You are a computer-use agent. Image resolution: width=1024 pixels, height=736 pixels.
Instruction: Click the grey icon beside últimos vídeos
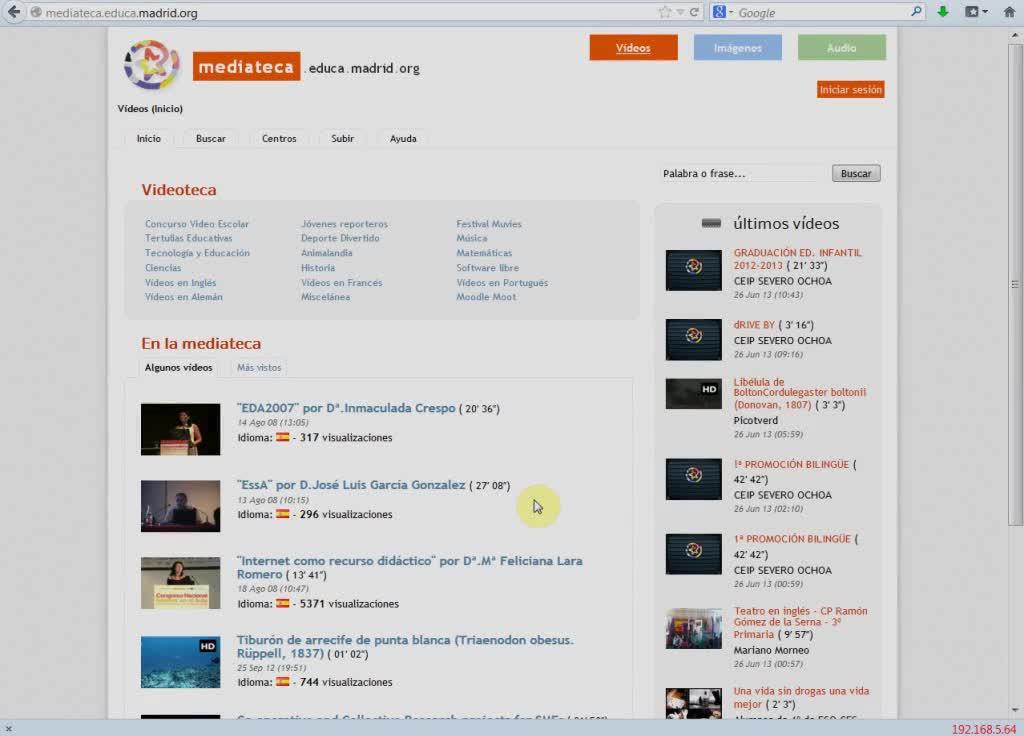point(711,223)
